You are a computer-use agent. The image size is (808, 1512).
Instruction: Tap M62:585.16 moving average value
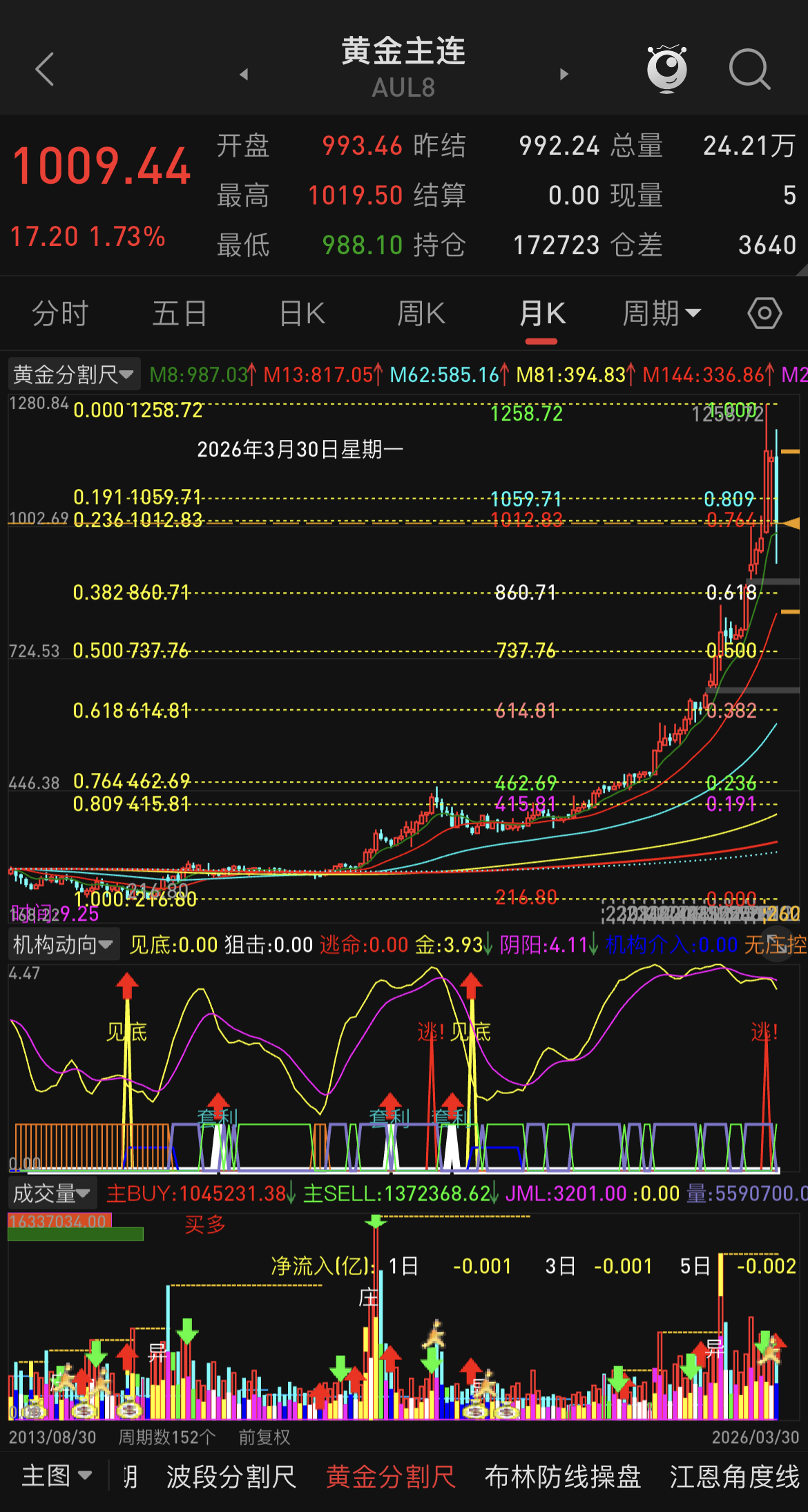450,375
